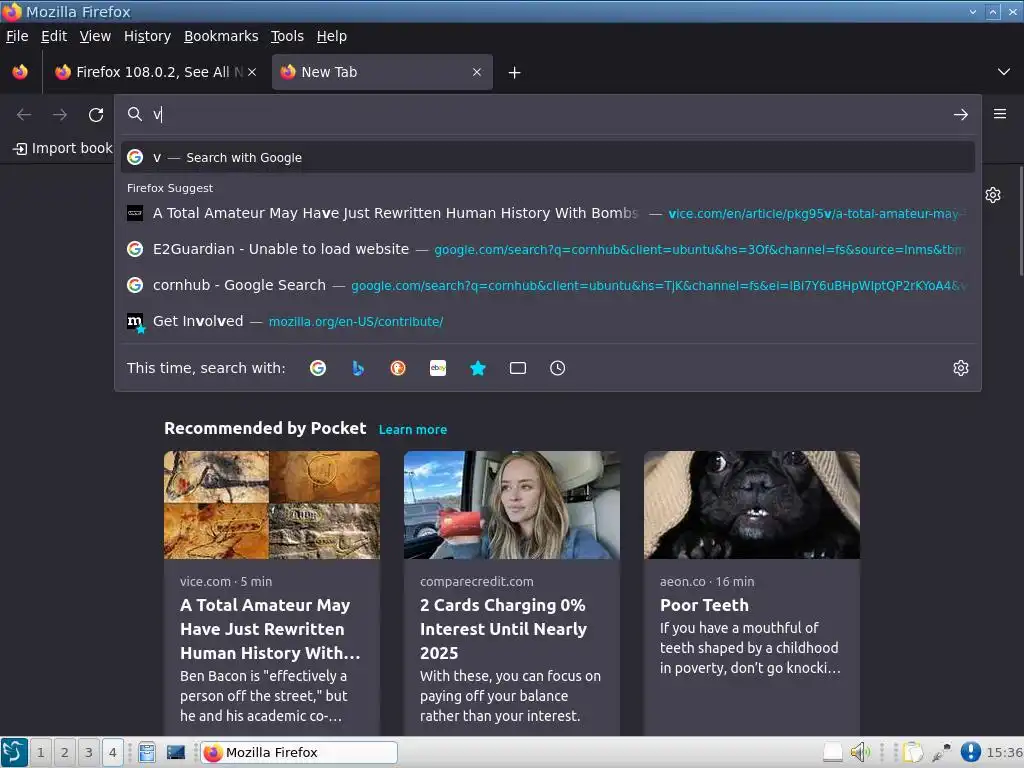Open the system start menu icon in taskbar
The image size is (1024, 768).
14,752
